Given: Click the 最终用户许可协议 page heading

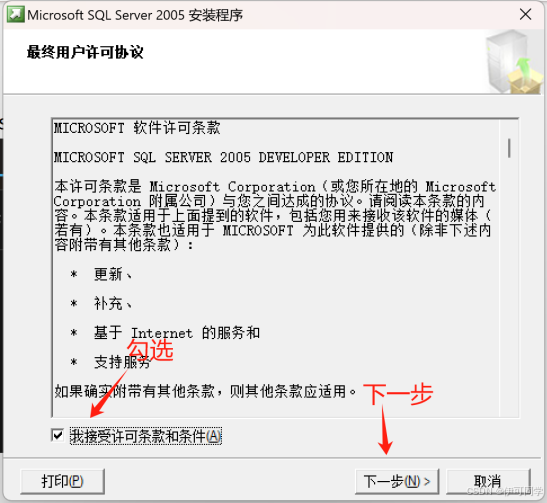Looking at the screenshot, I should tap(85, 52).
